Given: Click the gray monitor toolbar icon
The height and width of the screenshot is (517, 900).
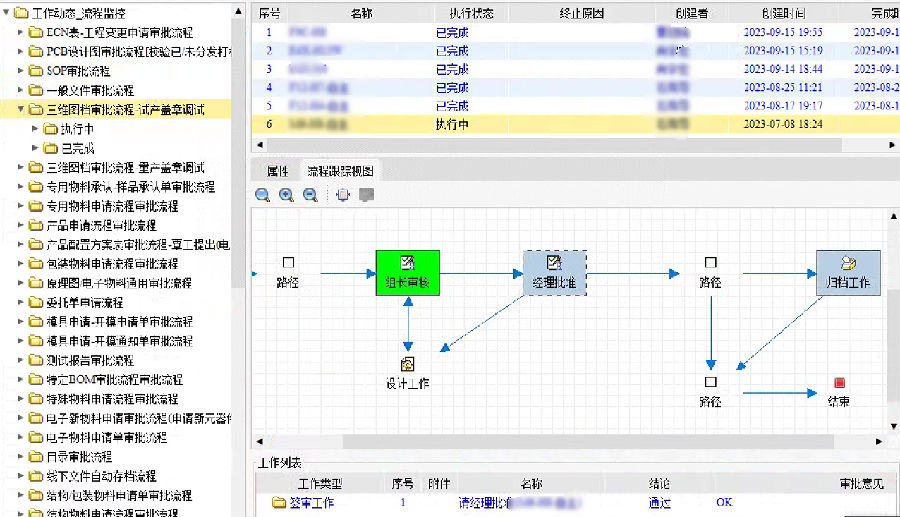Looking at the screenshot, I should (366, 195).
